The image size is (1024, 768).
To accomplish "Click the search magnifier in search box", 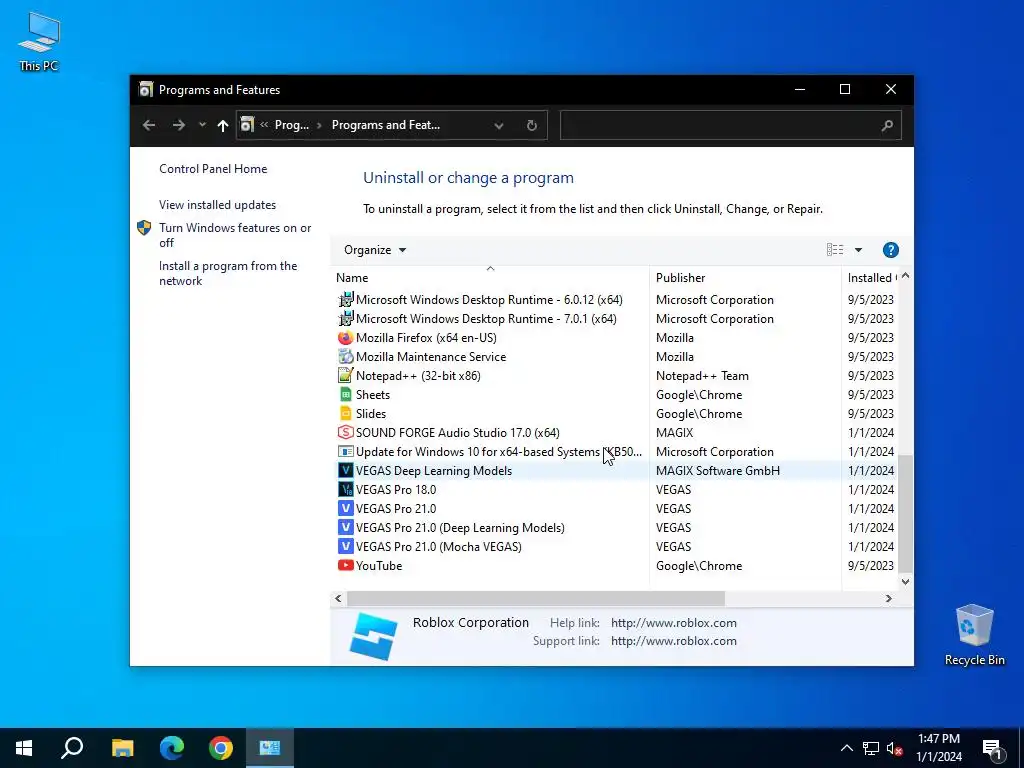I will point(887,125).
